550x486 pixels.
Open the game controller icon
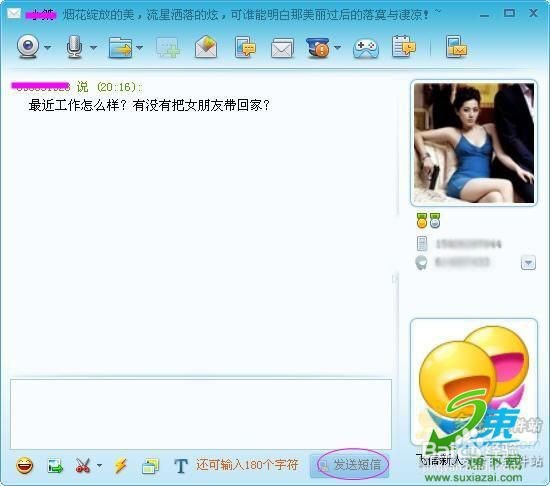[x=365, y=49]
